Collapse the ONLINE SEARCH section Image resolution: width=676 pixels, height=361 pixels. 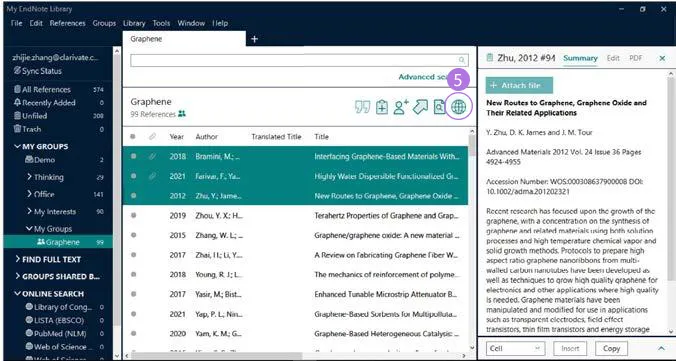pos(17,294)
